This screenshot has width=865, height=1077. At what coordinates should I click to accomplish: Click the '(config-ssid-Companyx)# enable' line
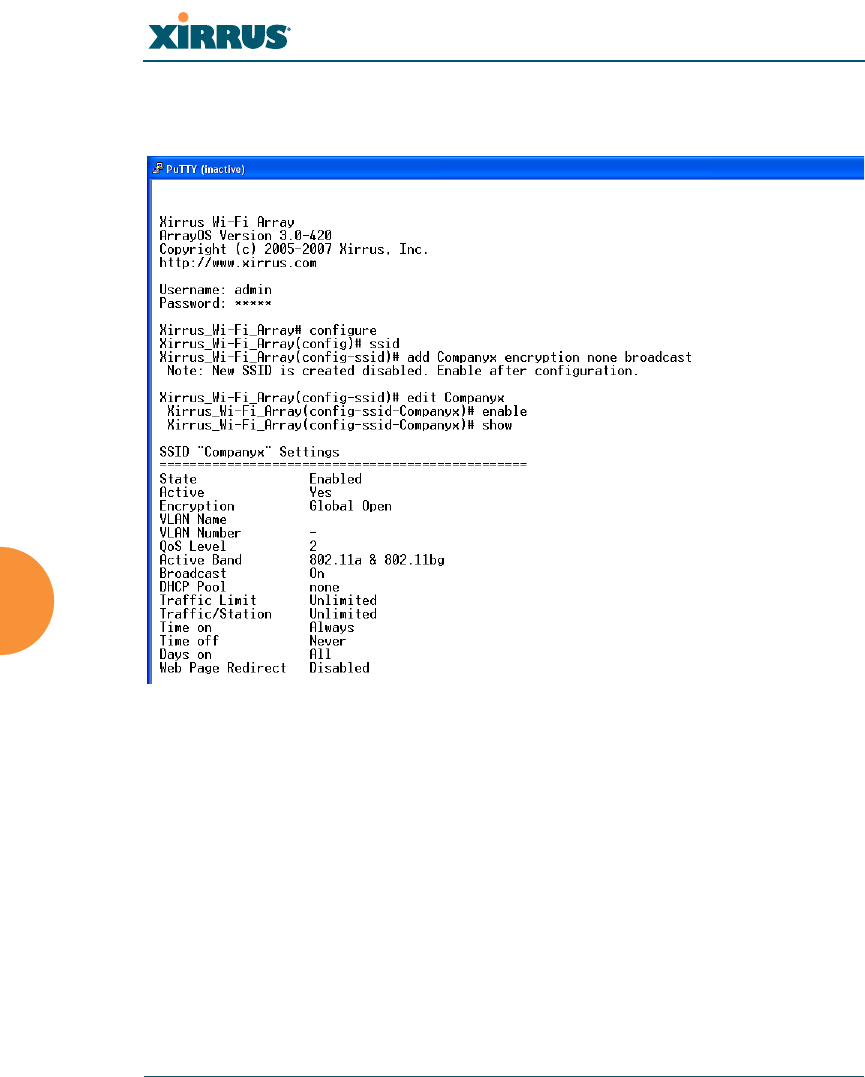[x=347, y=411]
